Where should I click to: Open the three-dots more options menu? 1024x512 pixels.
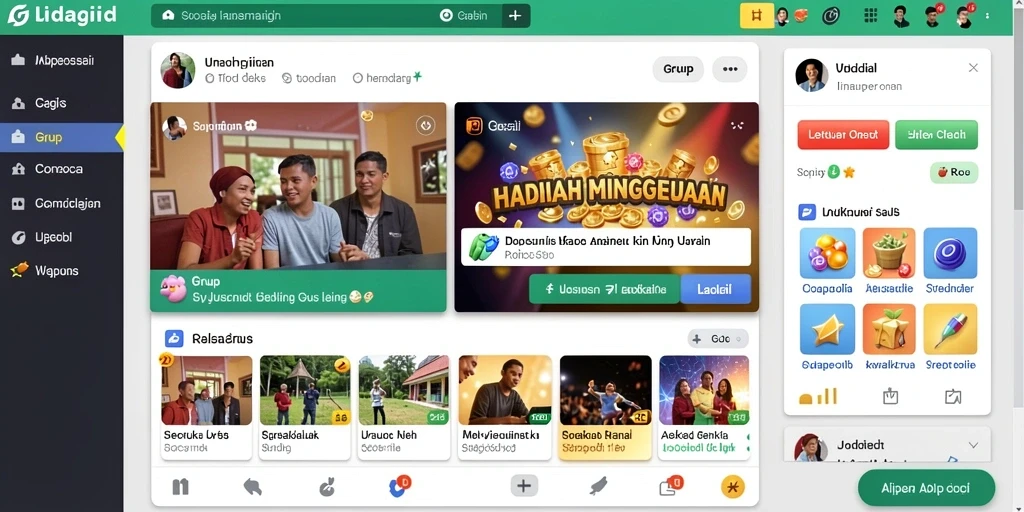point(729,69)
